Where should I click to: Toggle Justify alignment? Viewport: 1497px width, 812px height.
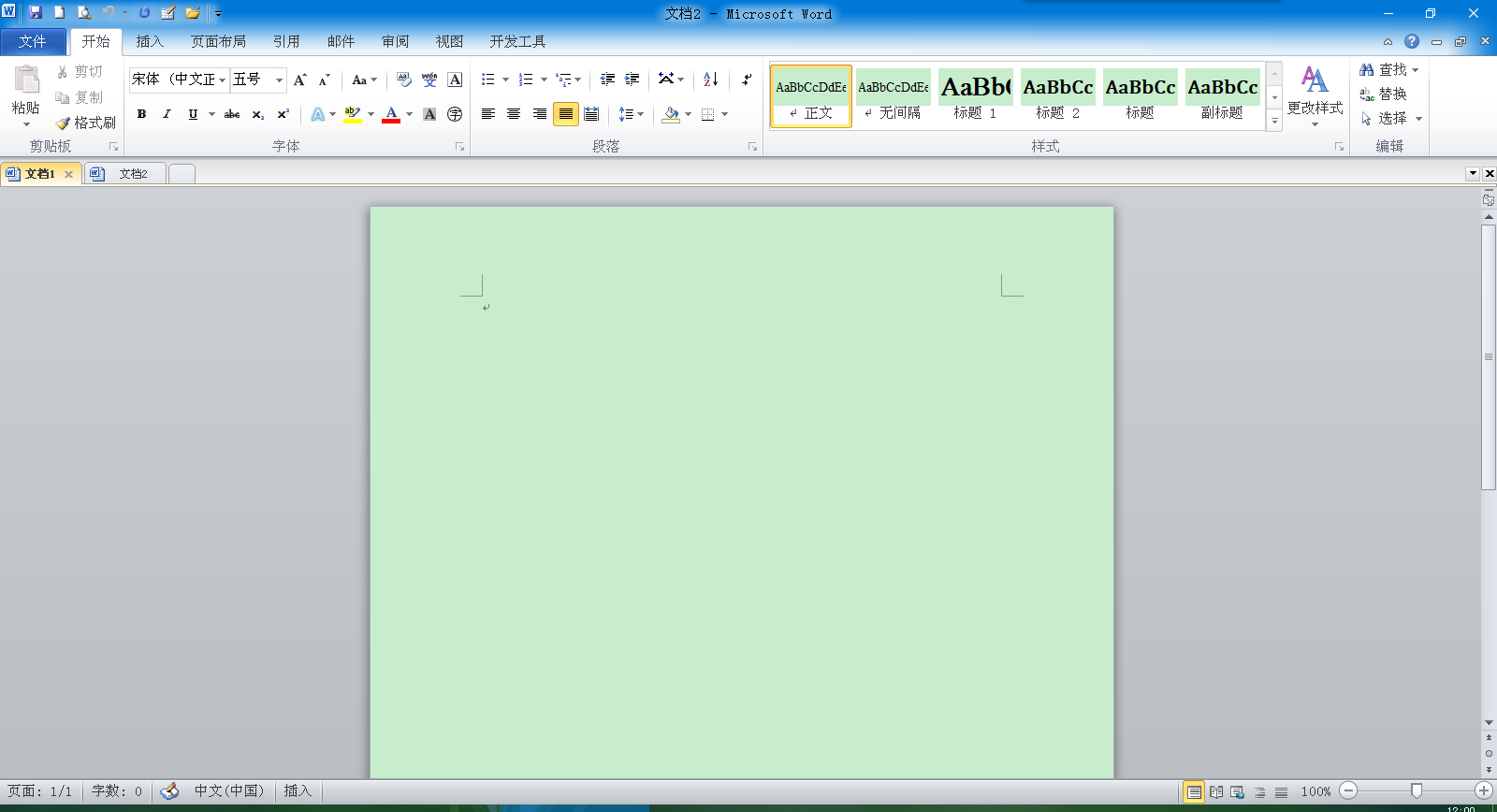point(566,114)
